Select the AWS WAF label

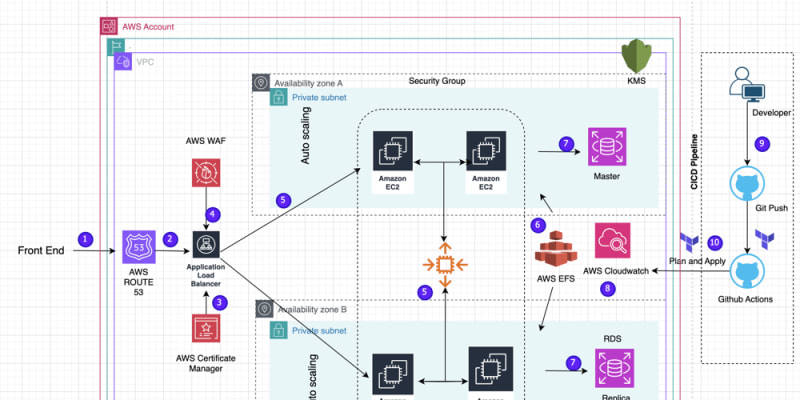(205, 141)
